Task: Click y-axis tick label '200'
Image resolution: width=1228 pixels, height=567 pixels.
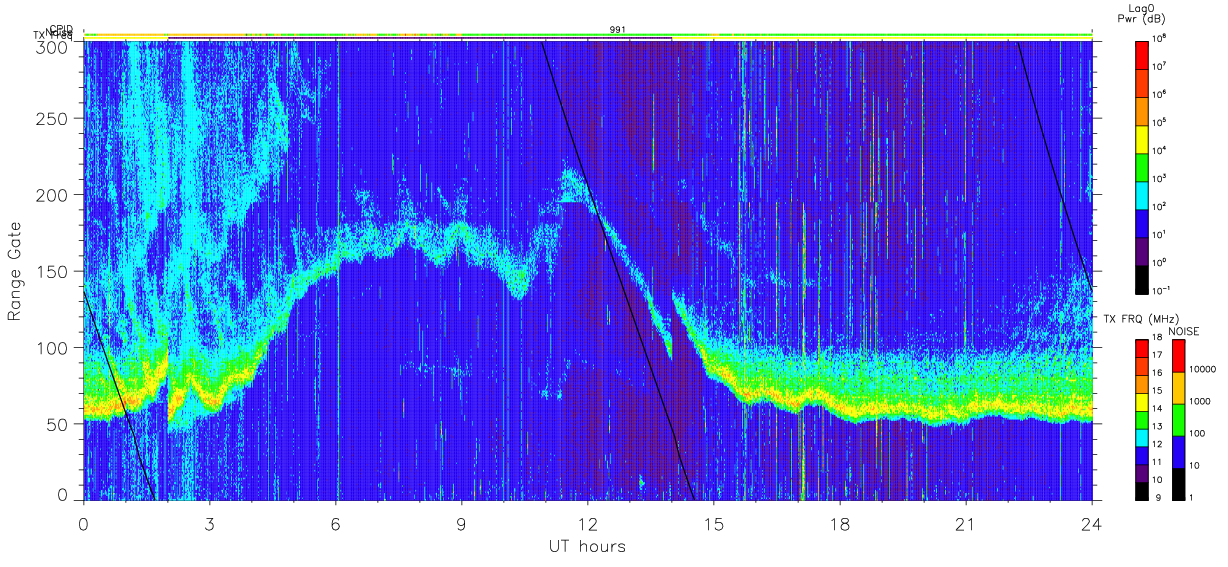Action: pos(54,195)
